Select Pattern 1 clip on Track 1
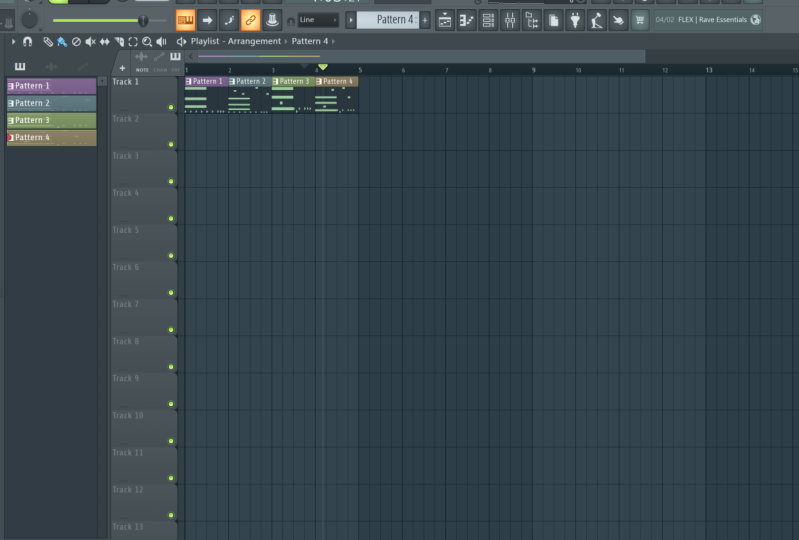The image size is (799, 540). tap(206, 95)
